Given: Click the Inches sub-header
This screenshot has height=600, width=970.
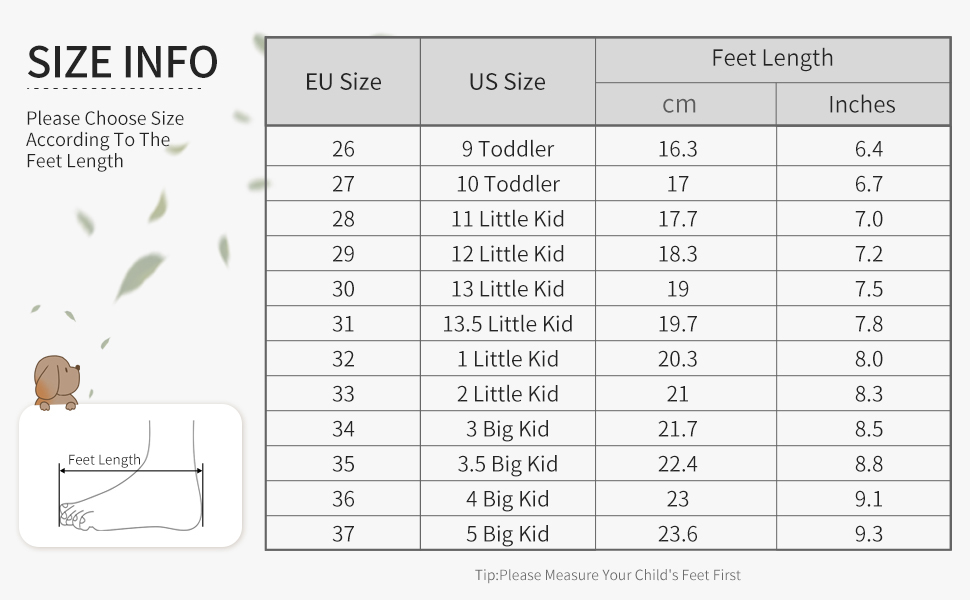Looking at the screenshot, I should click(862, 104).
